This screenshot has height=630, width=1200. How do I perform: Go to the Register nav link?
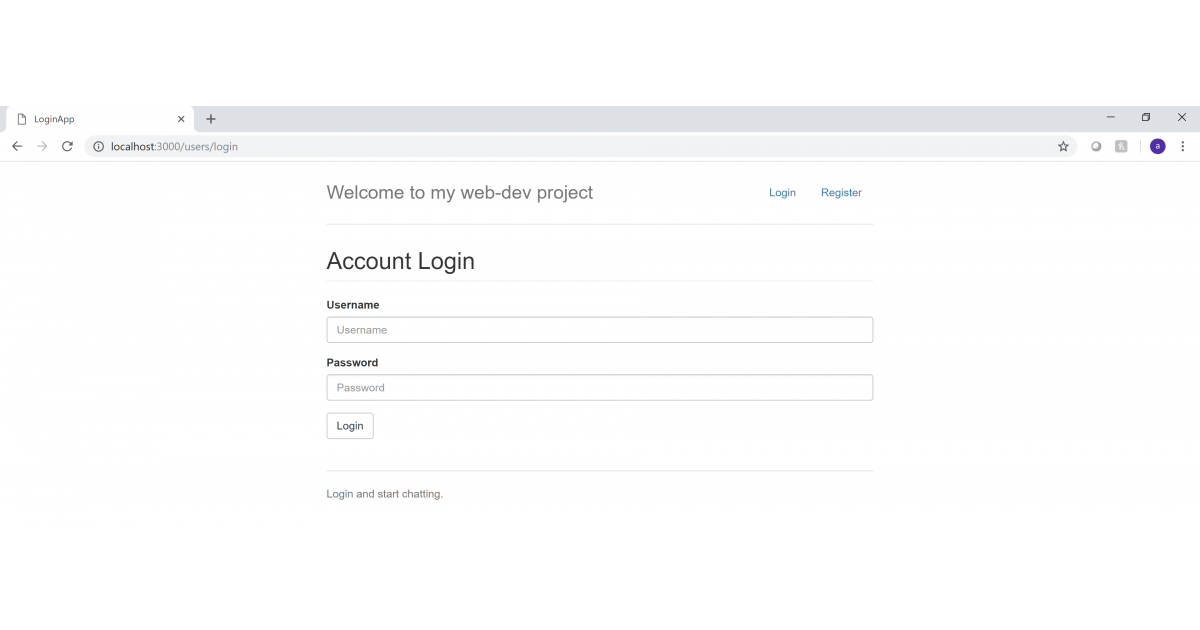[x=841, y=193]
